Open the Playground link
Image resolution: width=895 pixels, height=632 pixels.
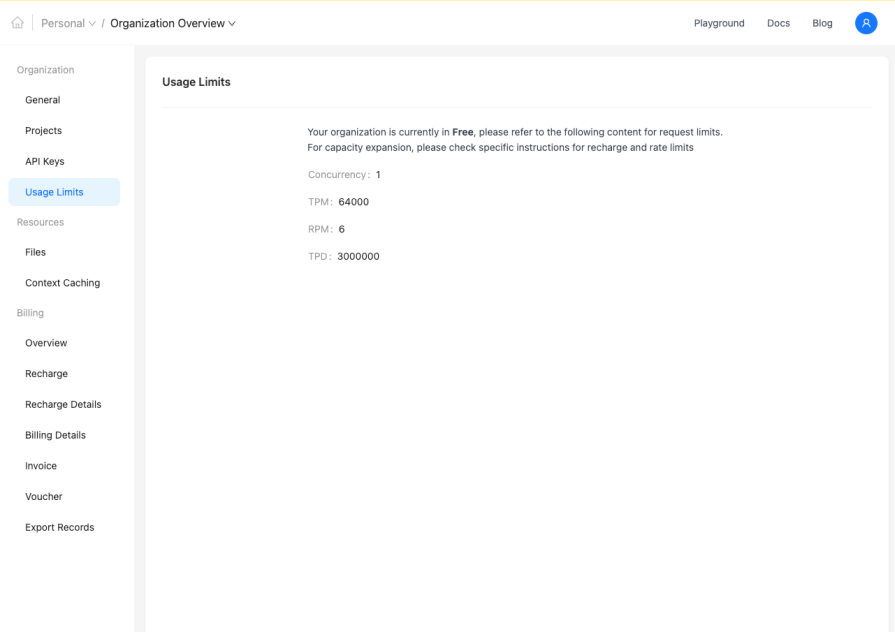(719, 23)
